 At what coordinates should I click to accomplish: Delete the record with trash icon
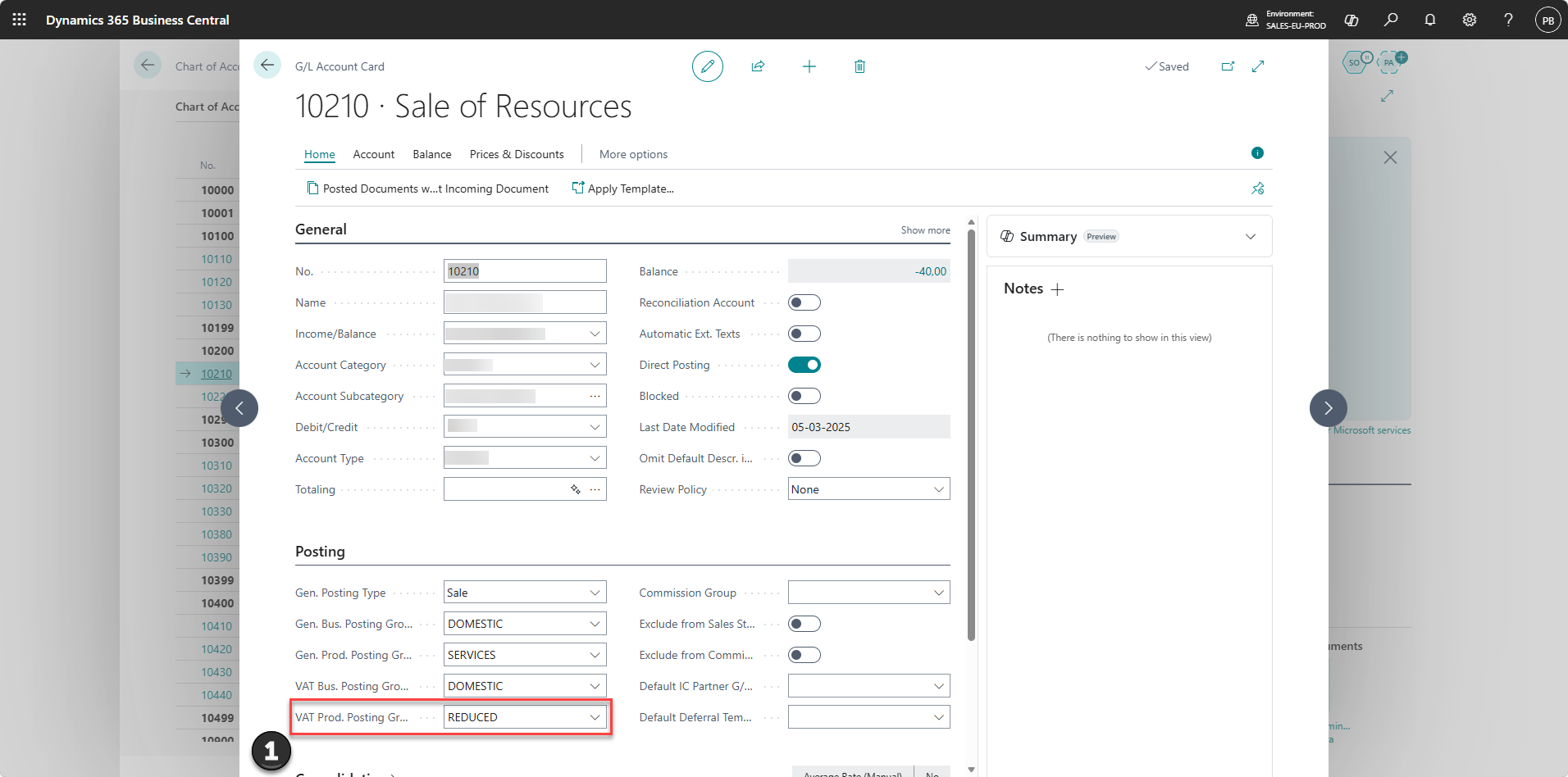point(859,66)
